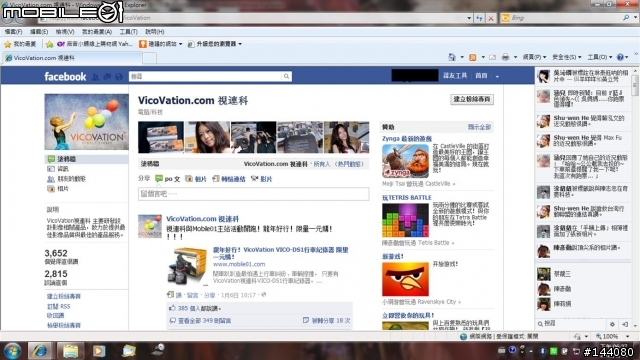Open the notifications globe icon in Facebook header

(119, 76)
